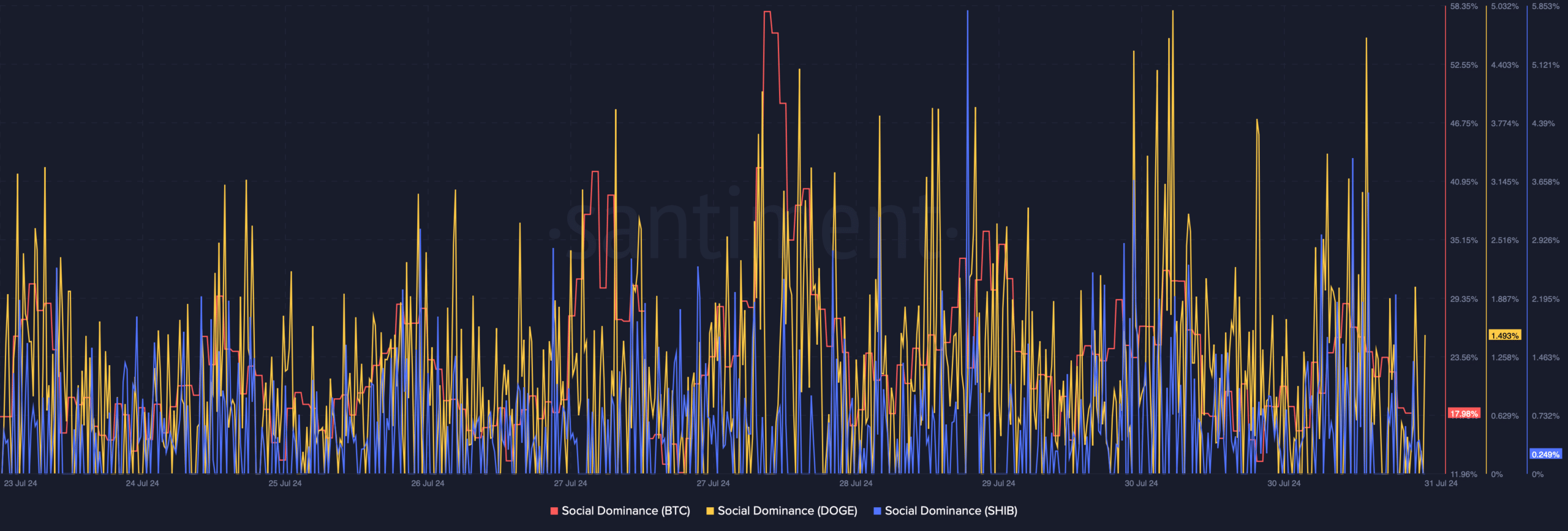The height and width of the screenshot is (531, 1568).
Task: Click the 11.96% BTC axis minimum
Action: tap(1464, 474)
